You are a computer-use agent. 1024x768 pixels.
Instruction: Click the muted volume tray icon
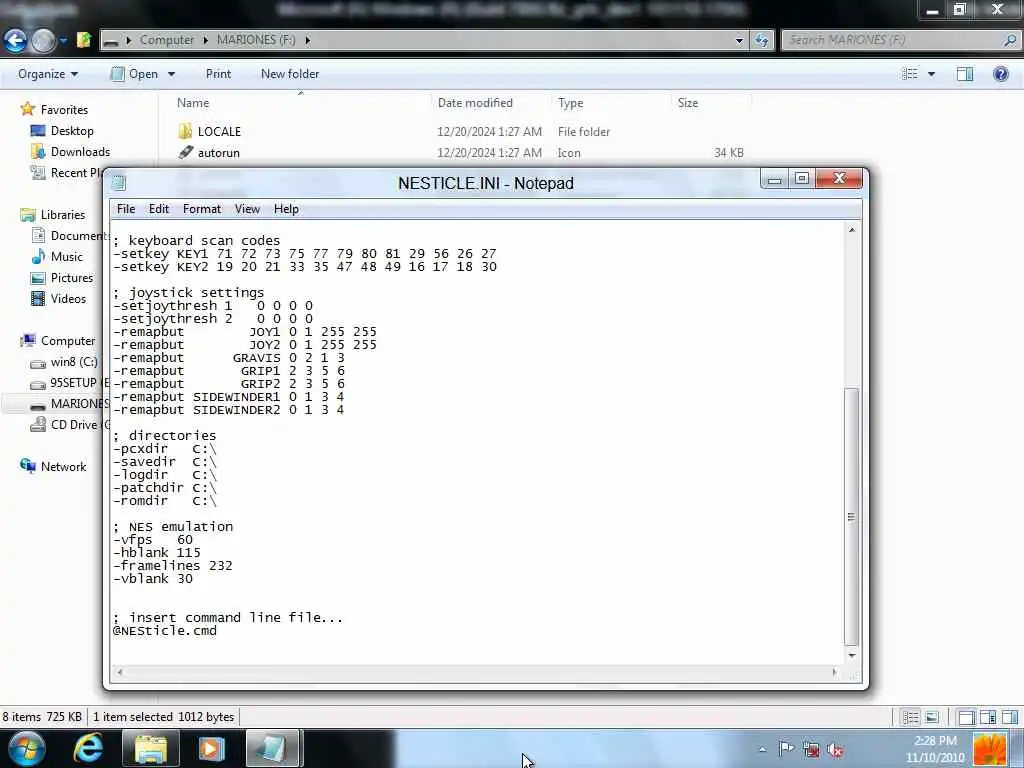[835, 750]
